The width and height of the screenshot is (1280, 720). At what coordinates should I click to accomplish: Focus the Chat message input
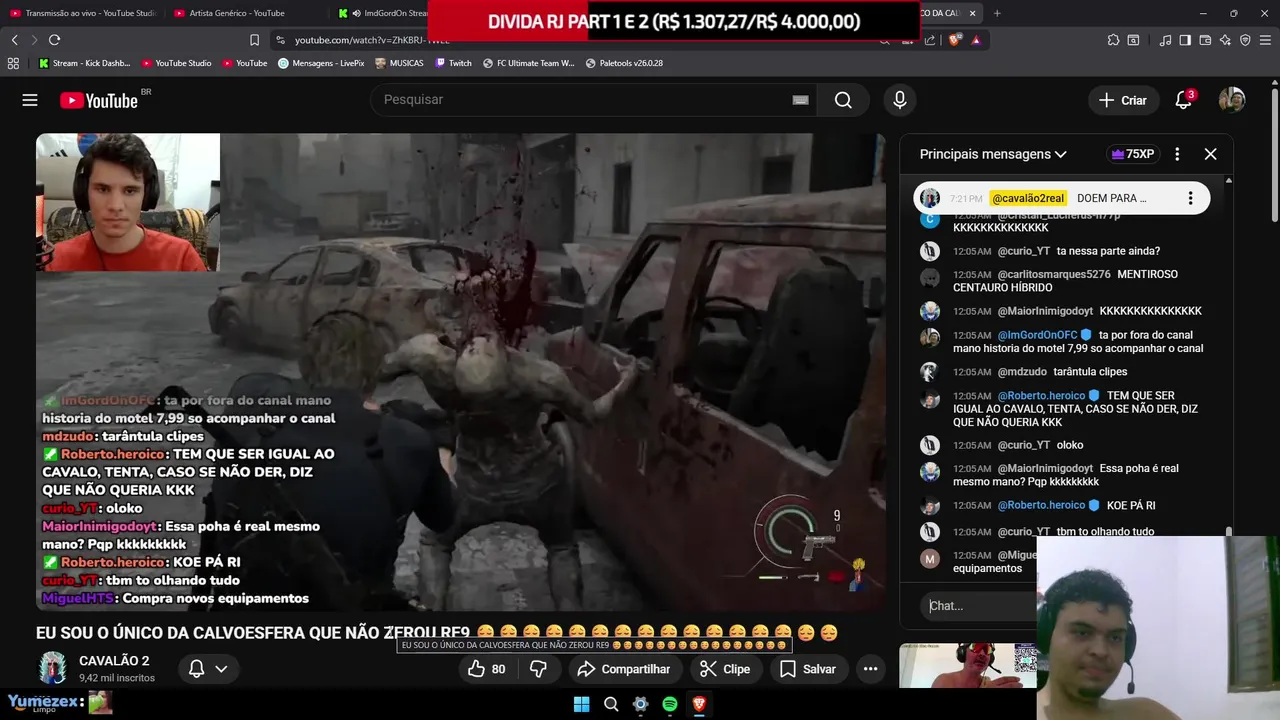pos(978,605)
